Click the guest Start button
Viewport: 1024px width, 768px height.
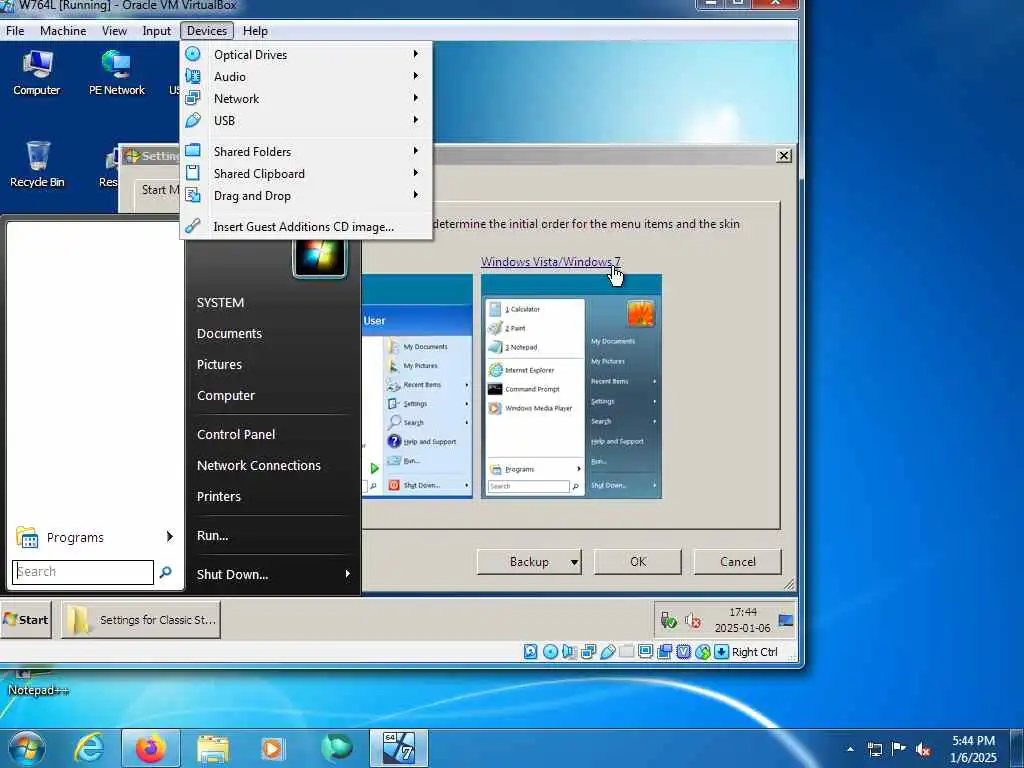coord(26,620)
